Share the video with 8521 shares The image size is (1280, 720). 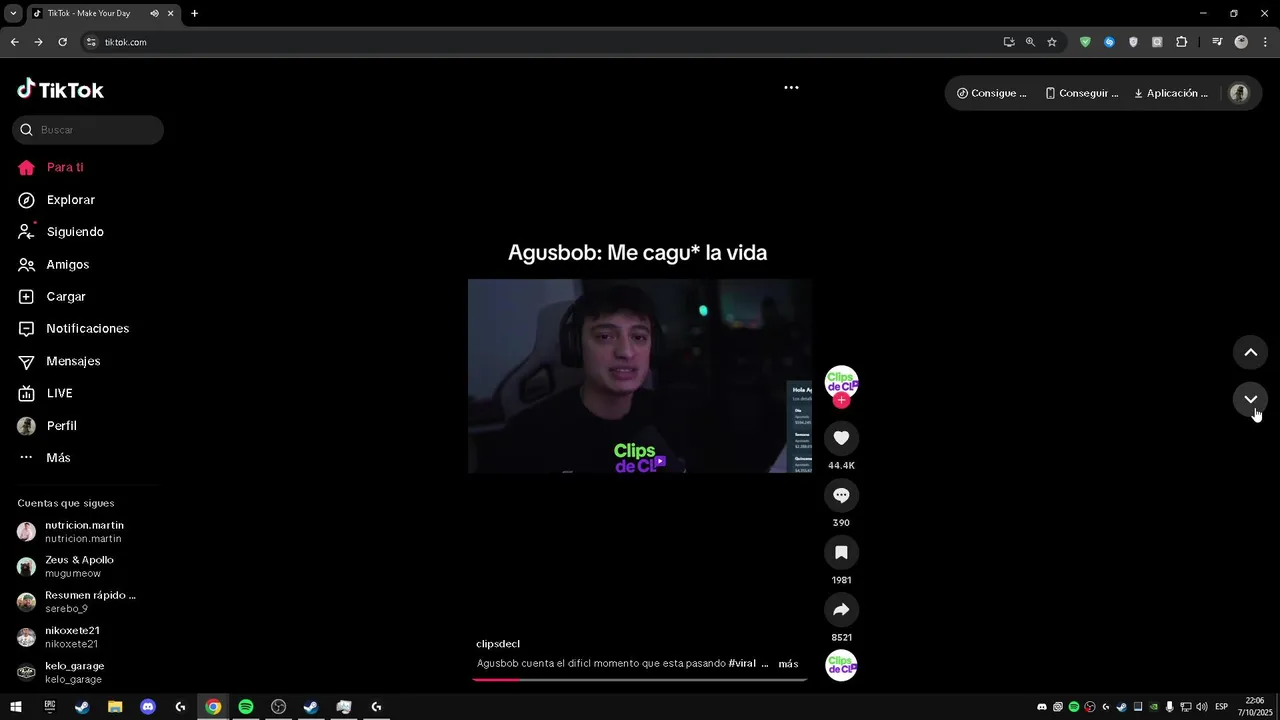click(841, 610)
